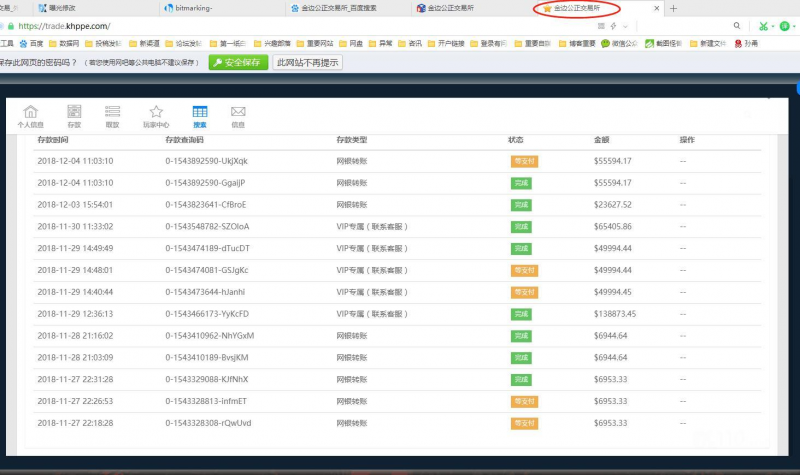Open the 信息 envelope icon
Image resolution: width=800 pixels, height=475 pixels.
[238, 116]
